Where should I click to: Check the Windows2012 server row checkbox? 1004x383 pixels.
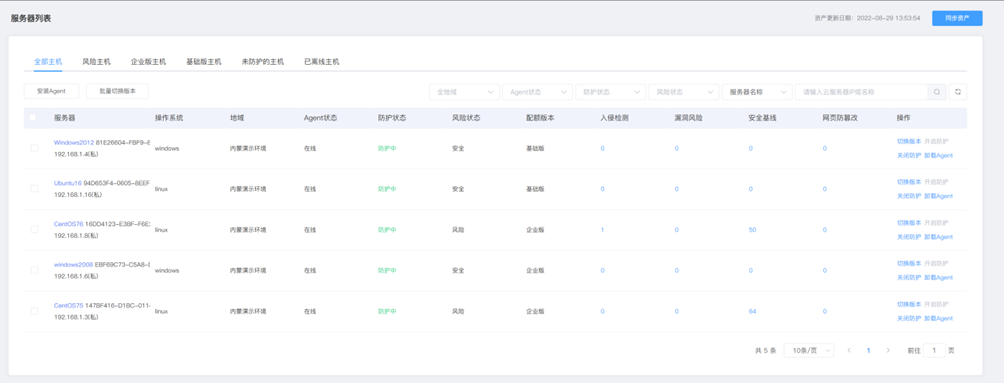click(x=35, y=148)
